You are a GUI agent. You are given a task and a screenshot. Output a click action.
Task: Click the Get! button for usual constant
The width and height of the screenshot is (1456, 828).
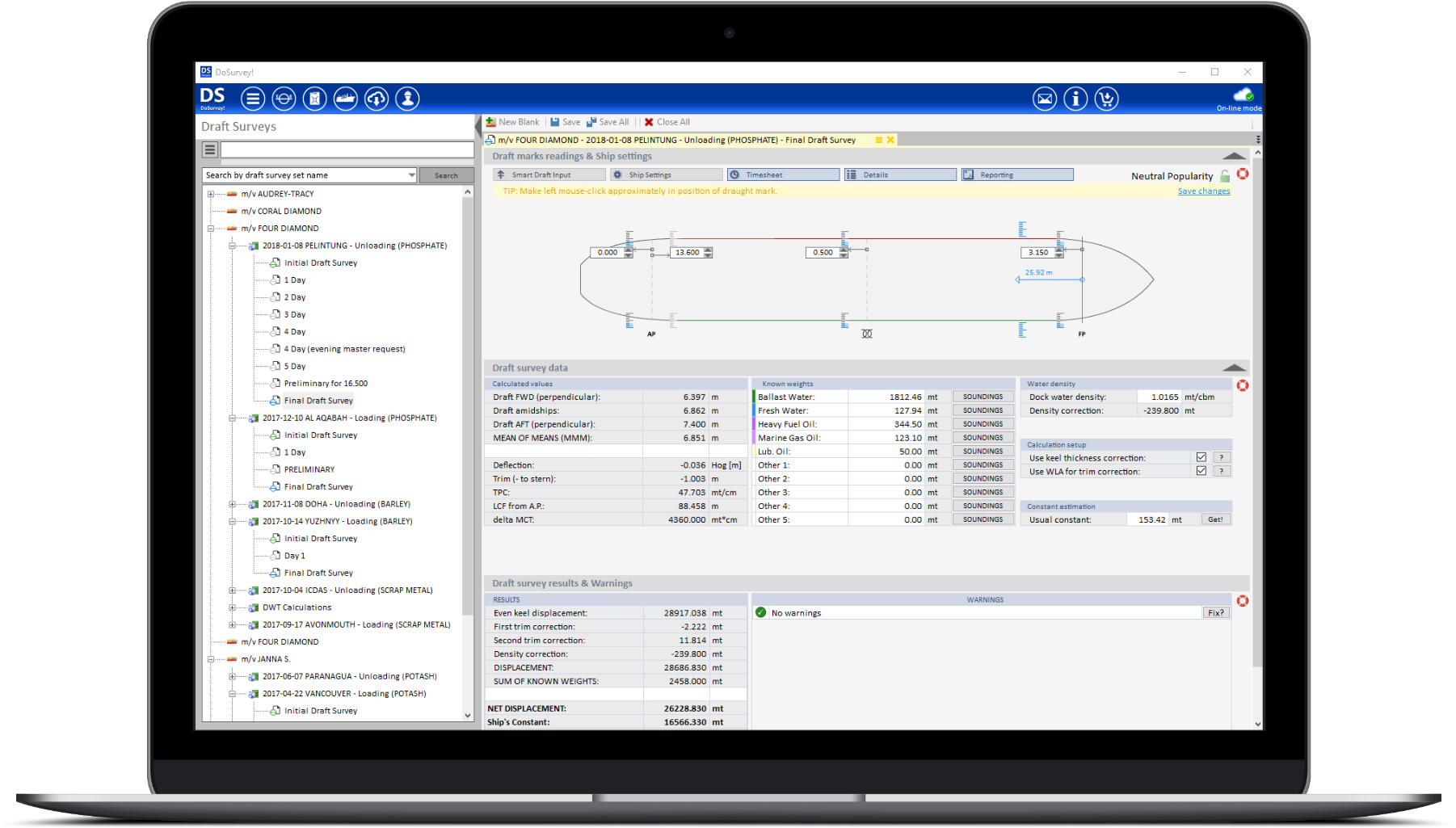[x=1216, y=519]
